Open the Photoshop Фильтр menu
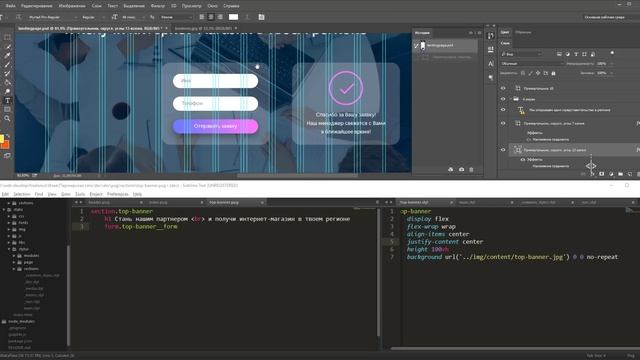The image size is (640, 360). pos(158,6)
